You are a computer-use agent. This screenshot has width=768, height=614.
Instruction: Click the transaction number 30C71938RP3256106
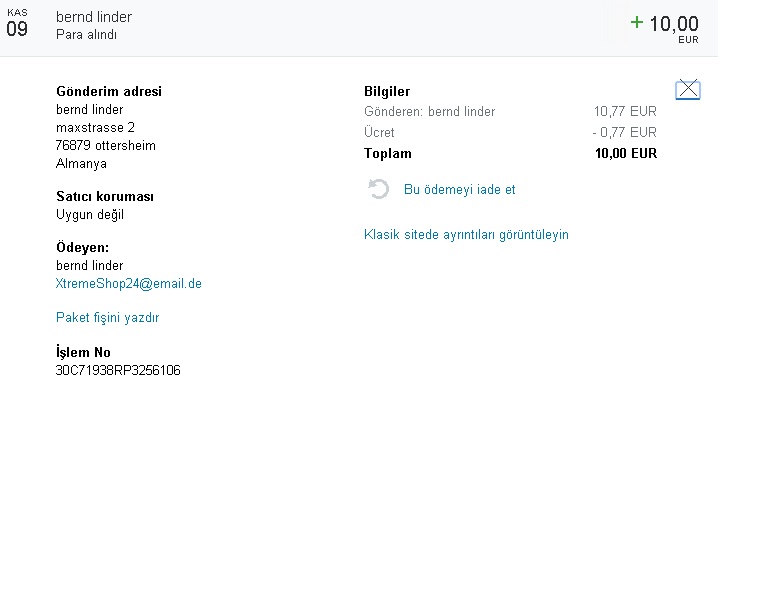click(x=118, y=371)
